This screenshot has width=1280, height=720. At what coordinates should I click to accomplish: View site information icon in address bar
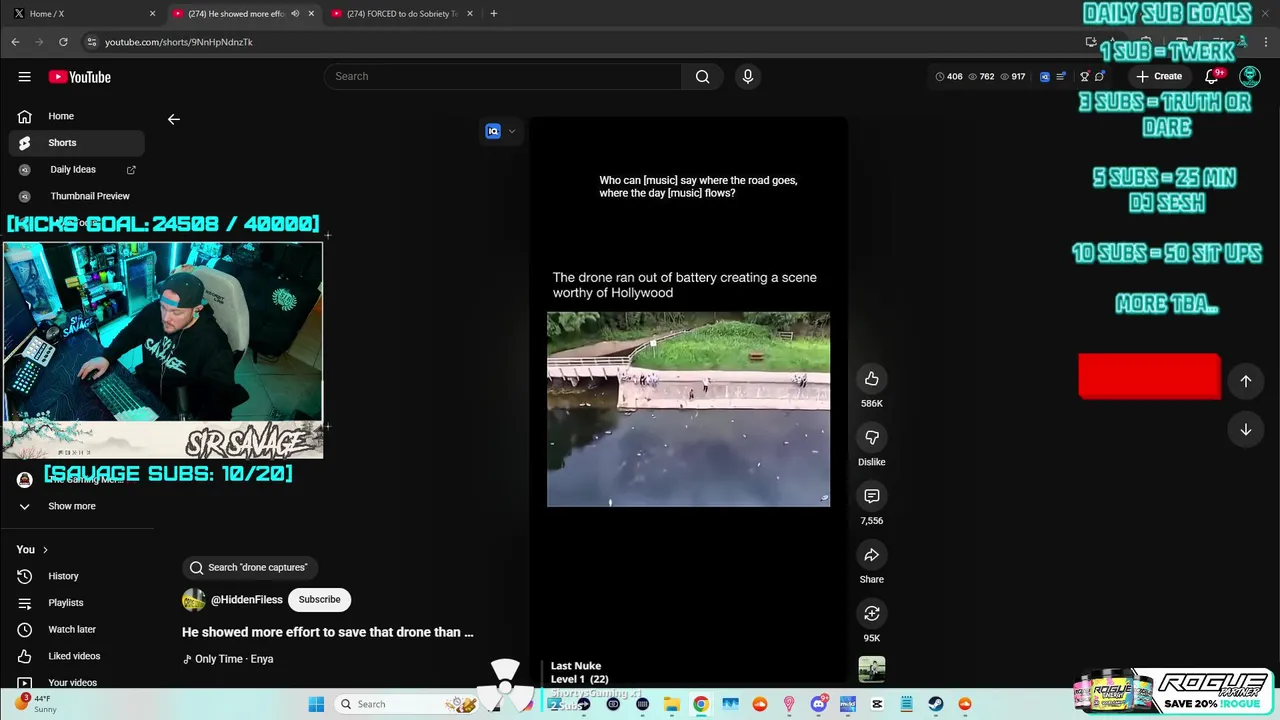(x=92, y=42)
